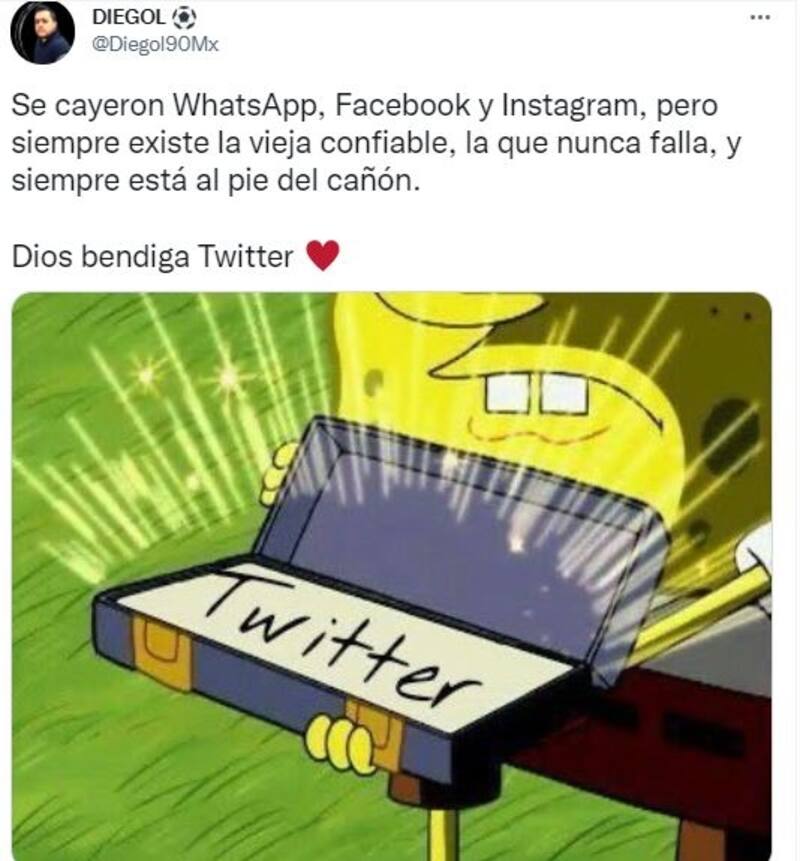This screenshot has height=861, width=800.
Task: Click the word cañón ending the paragraph
Action: [373, 181]
